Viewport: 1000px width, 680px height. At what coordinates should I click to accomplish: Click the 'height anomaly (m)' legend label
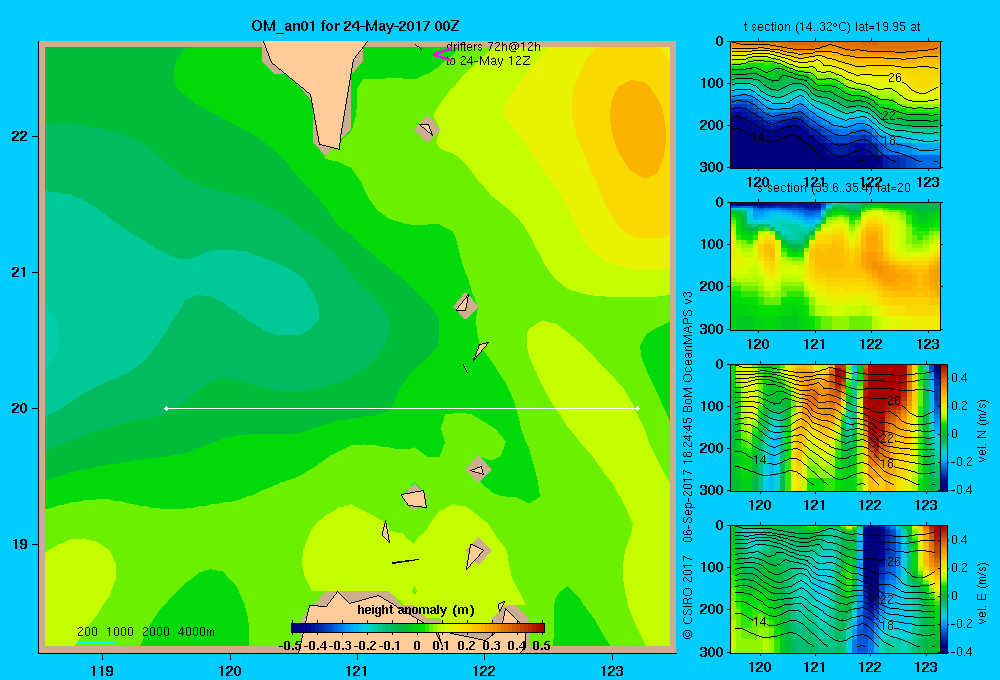(x=416, y=610)
